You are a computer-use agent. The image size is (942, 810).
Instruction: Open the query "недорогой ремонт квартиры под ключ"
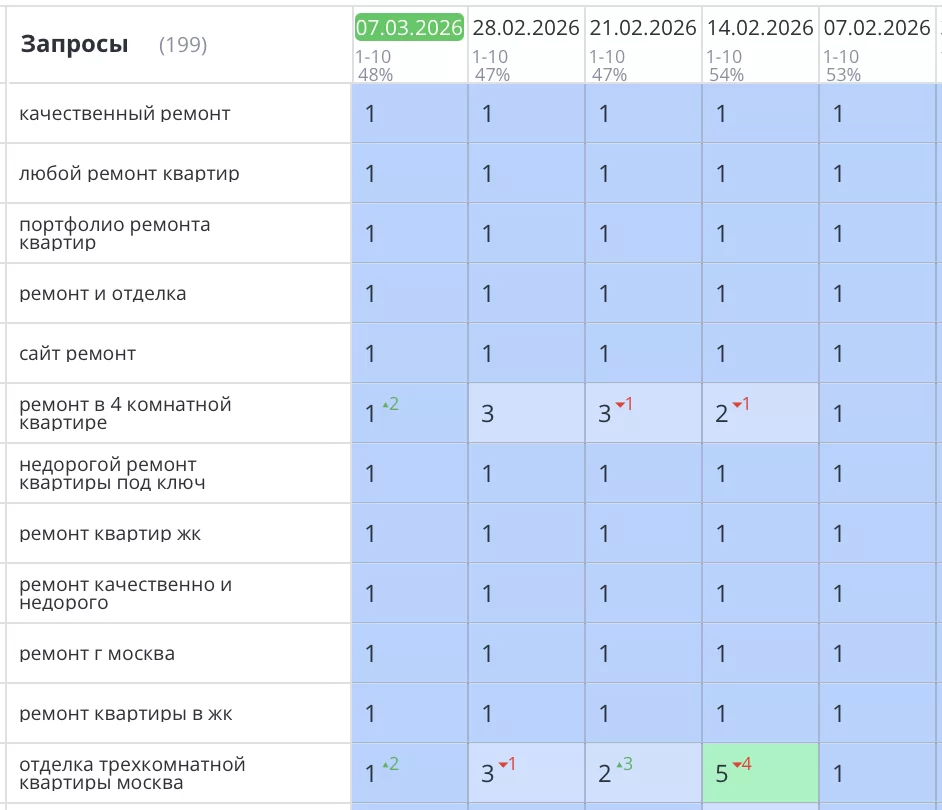112,473
